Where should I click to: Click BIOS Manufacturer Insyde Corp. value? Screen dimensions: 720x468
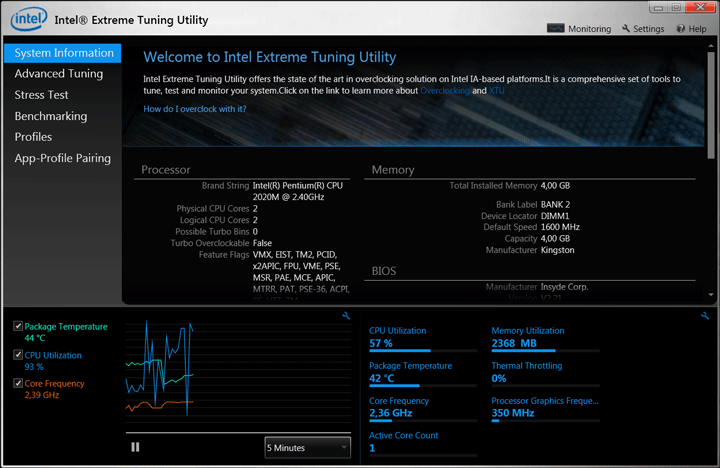point(564,287)
